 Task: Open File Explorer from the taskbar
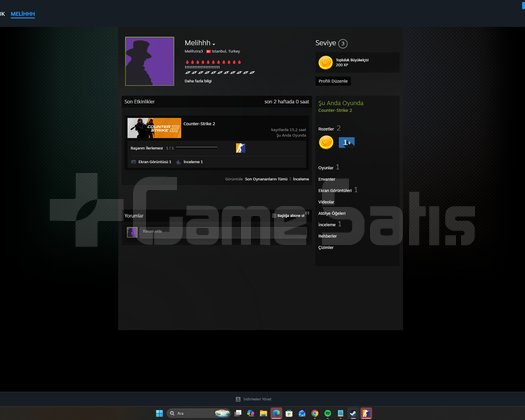tap(264, 413)
